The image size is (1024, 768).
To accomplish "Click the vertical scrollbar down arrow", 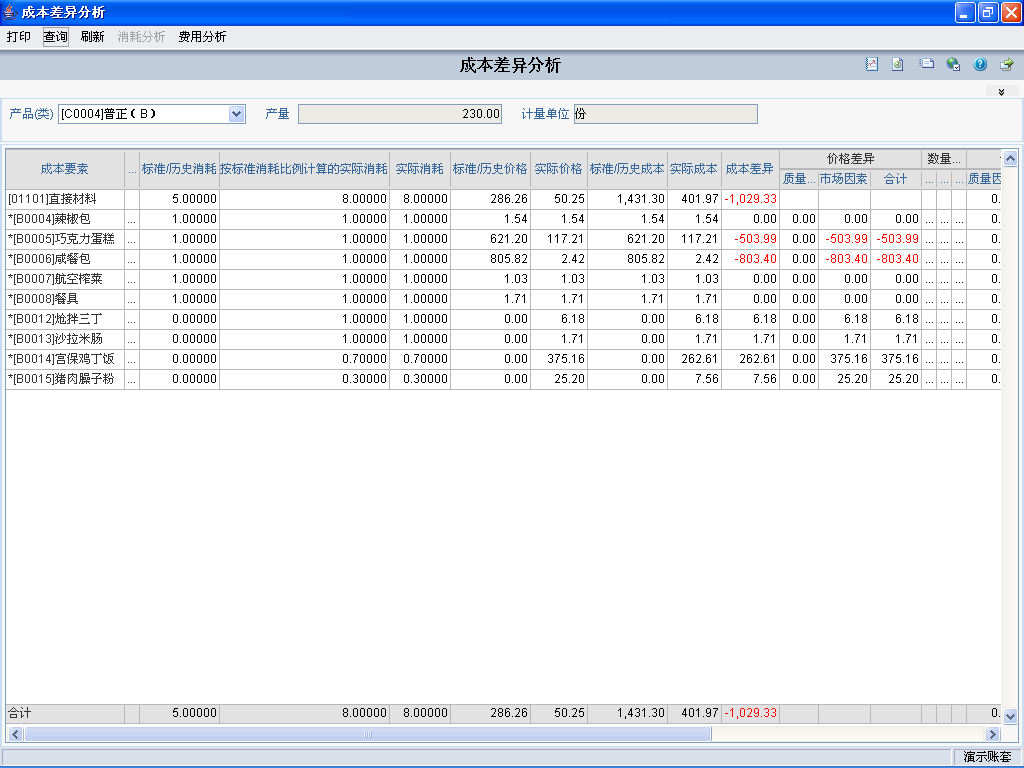I will point(1010,716).
